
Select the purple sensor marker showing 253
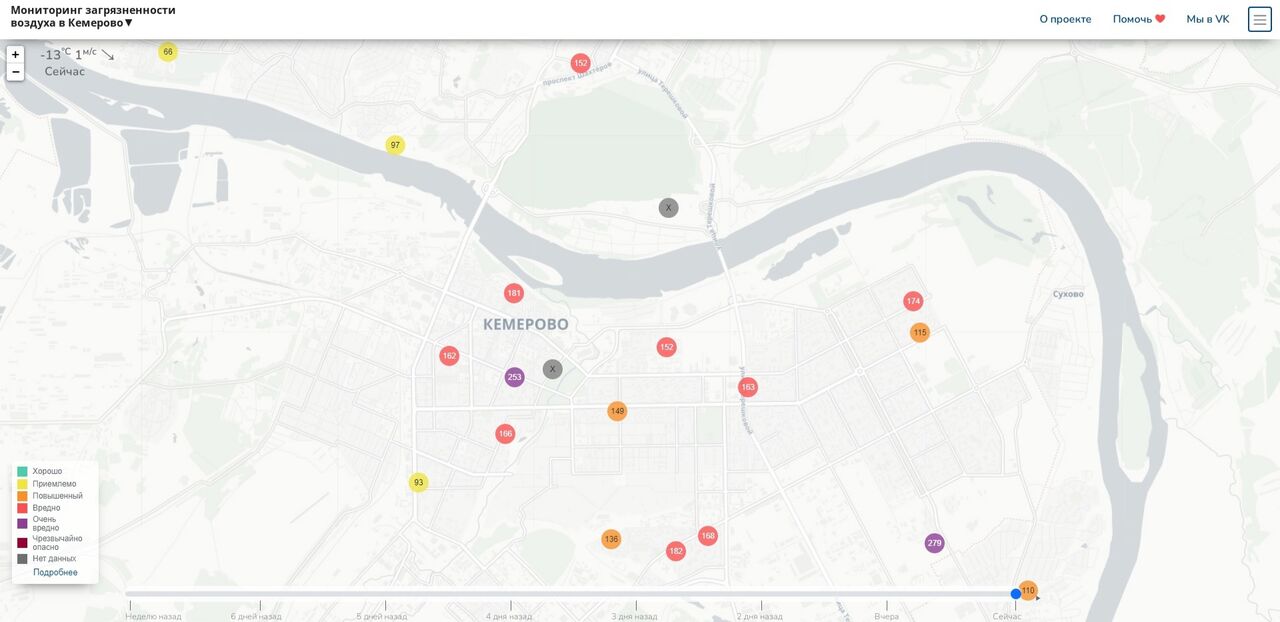pos(514,377)
